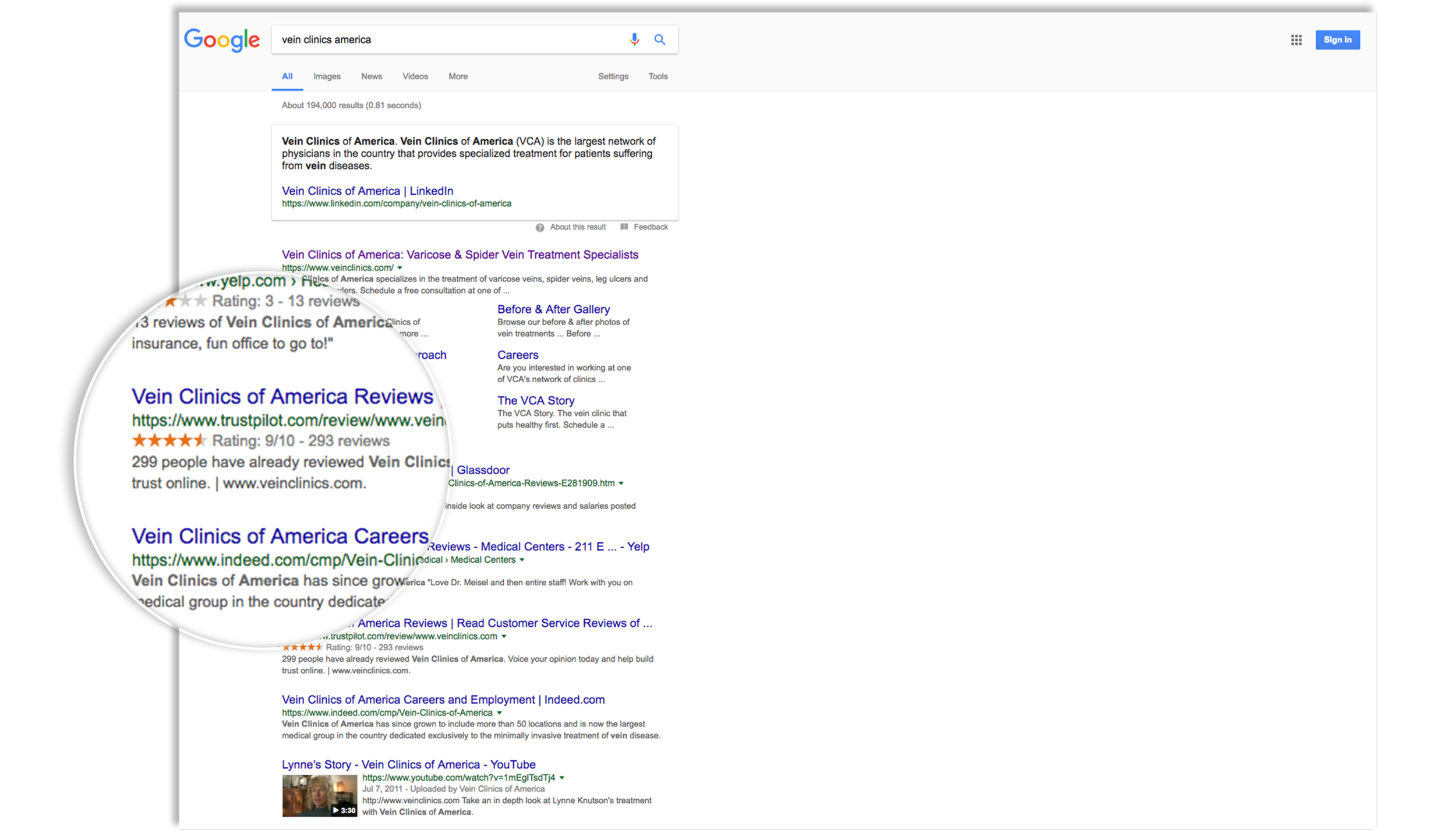Open Lynne's Story YouTube result
Screen dimensions: 1456x836
click(x=409, y=764)
